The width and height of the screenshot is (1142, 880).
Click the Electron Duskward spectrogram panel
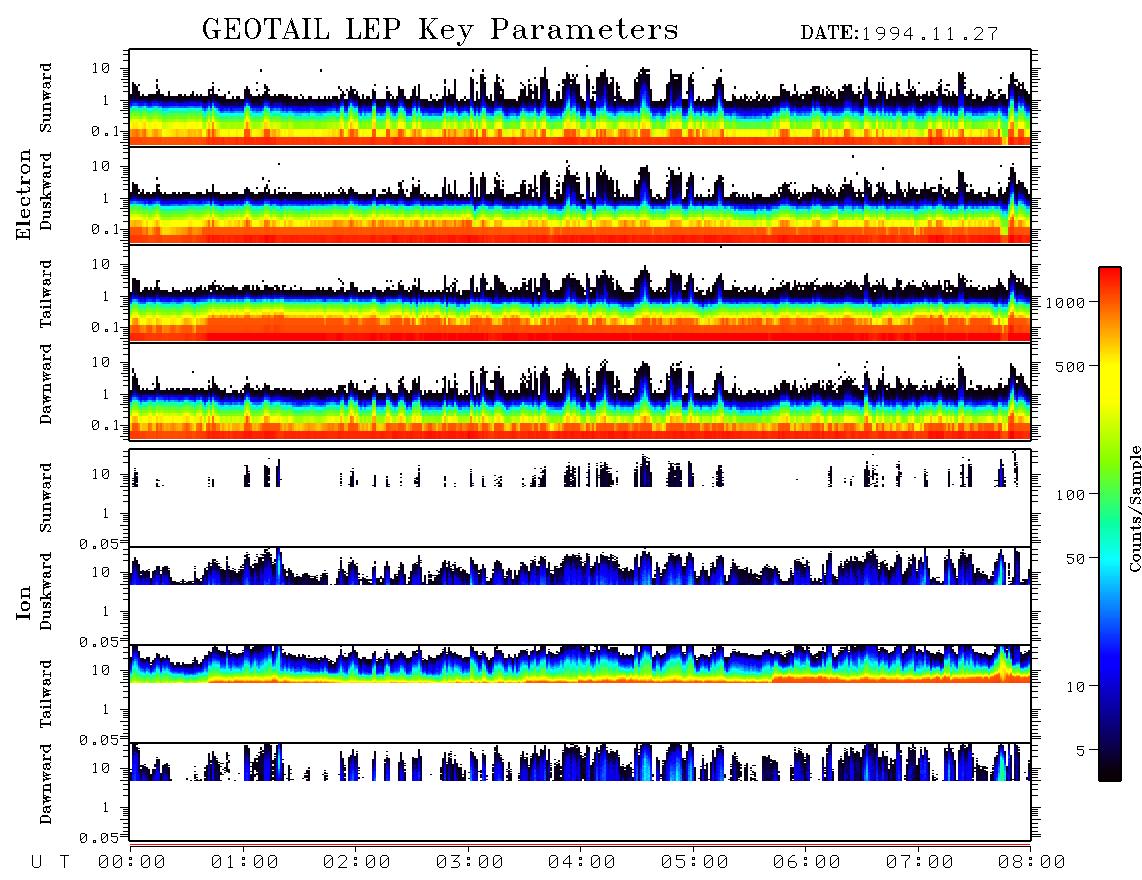(580, 195)
